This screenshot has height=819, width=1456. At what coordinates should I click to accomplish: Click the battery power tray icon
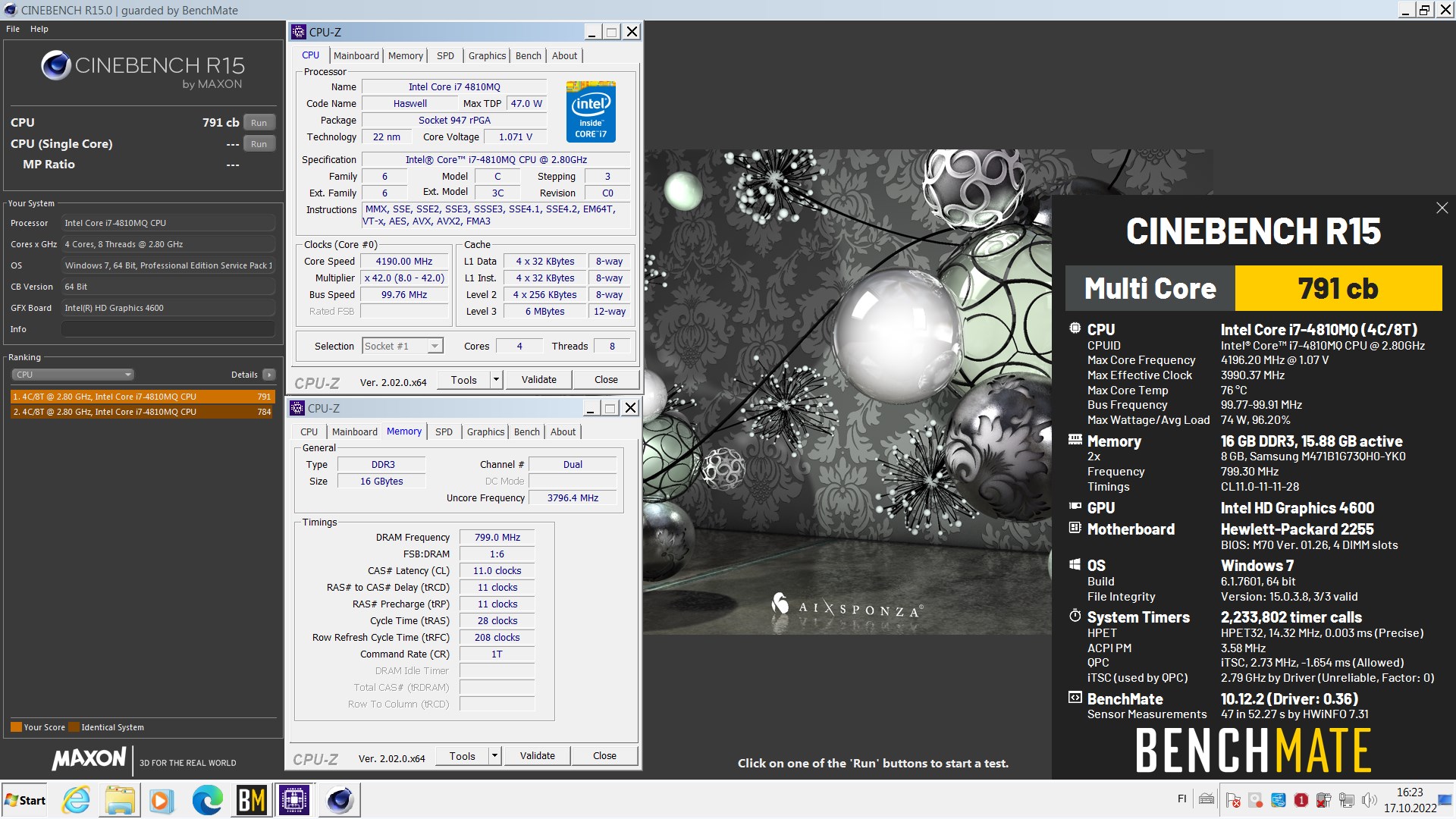pos(1324,800)
